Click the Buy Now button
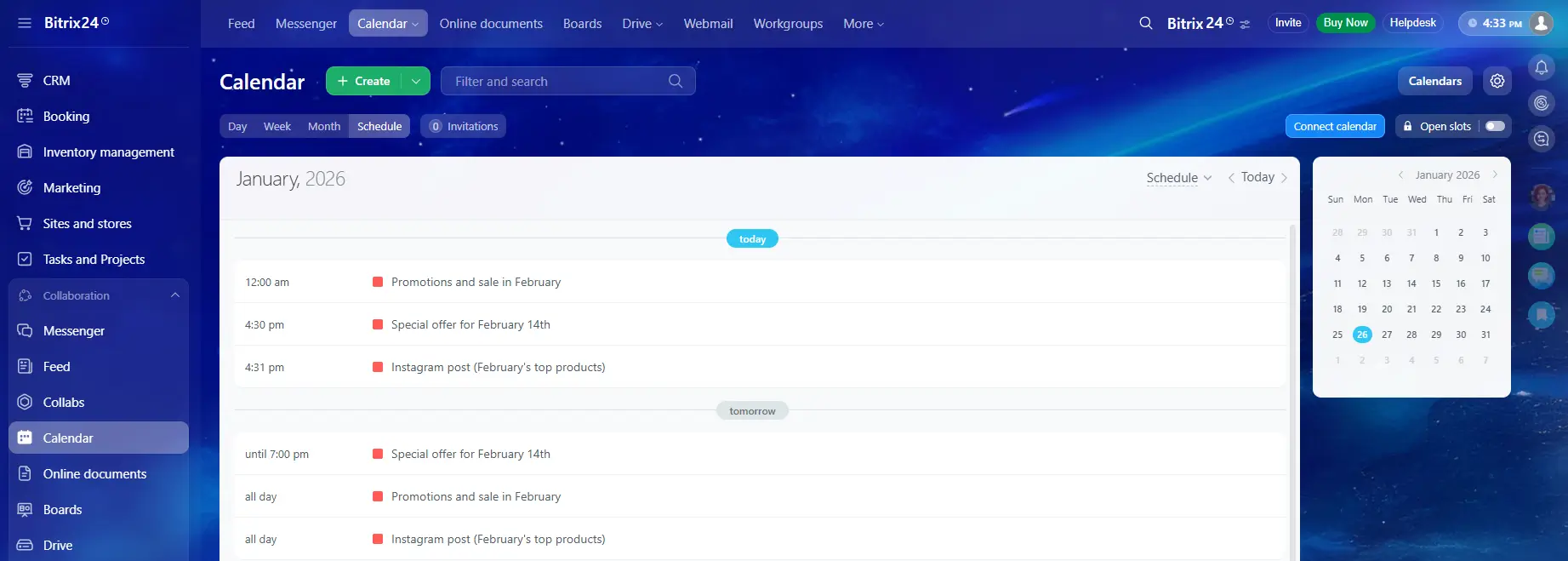This screenshot has width=1568, height=561. 1345,23
